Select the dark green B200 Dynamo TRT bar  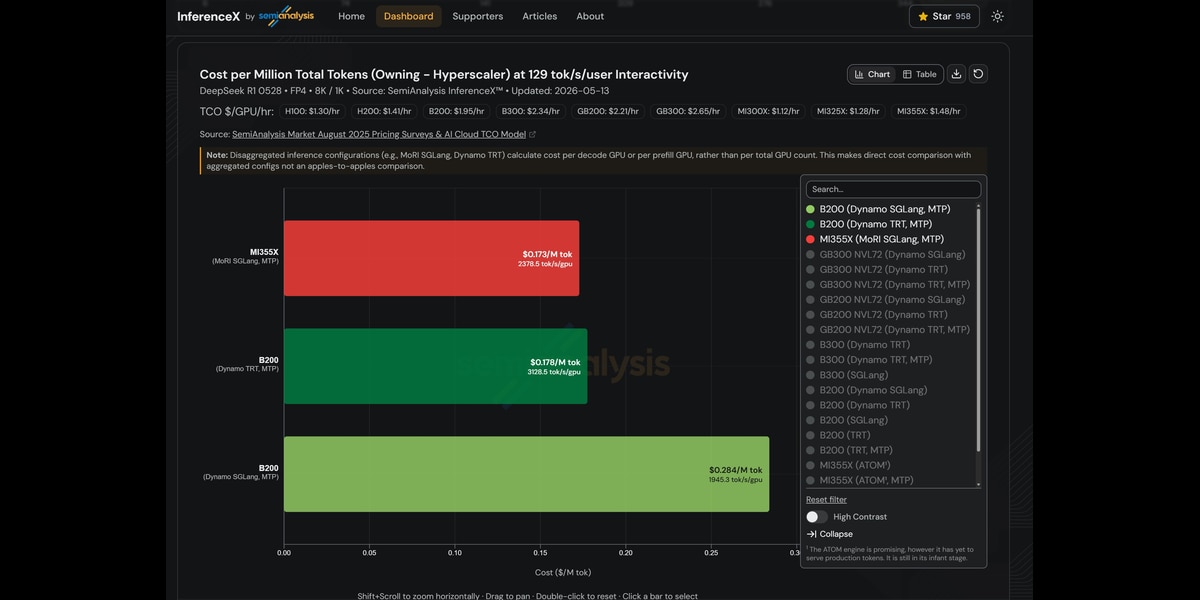(435, 366)
